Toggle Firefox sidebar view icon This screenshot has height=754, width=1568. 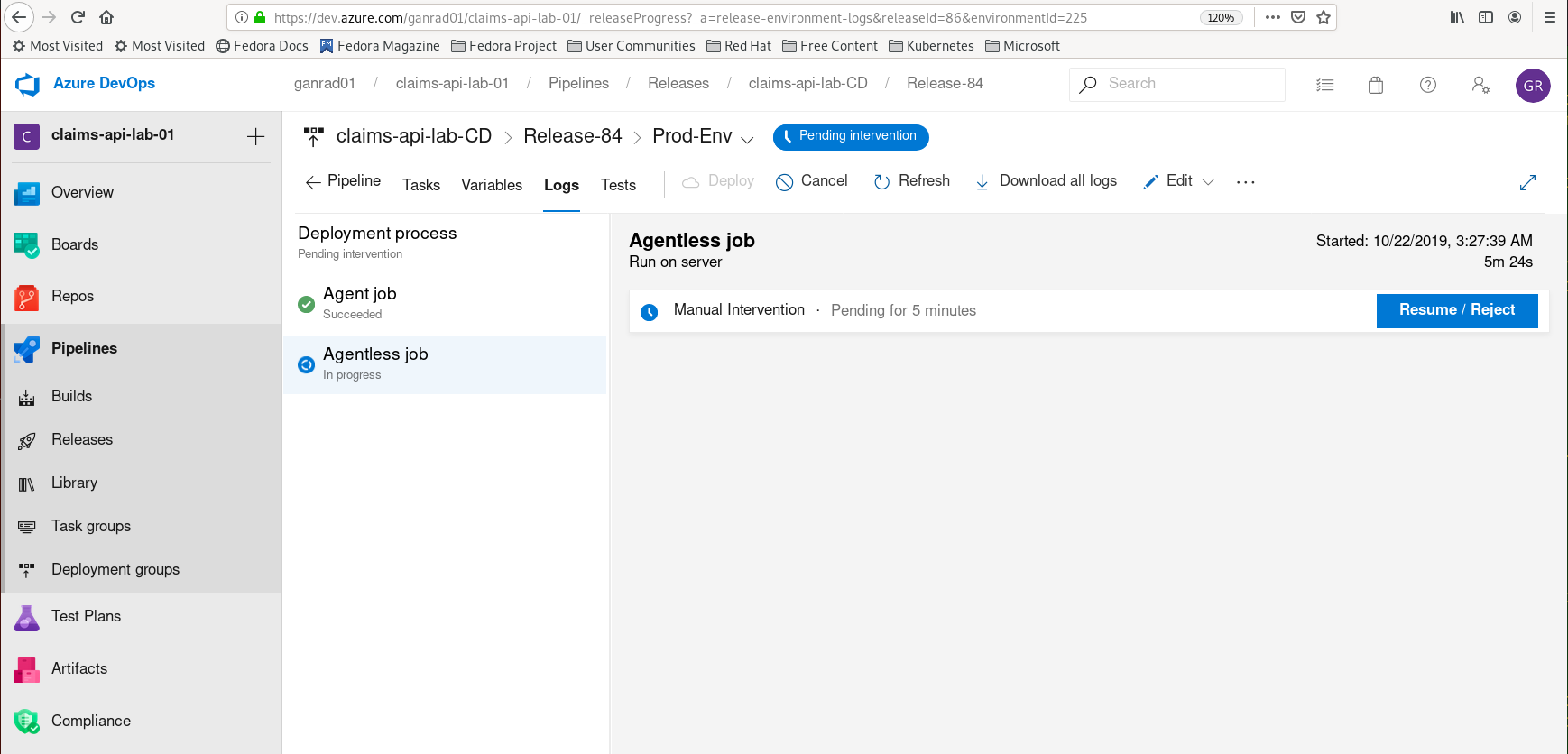pyautogui.click(x=1486, y=17)
